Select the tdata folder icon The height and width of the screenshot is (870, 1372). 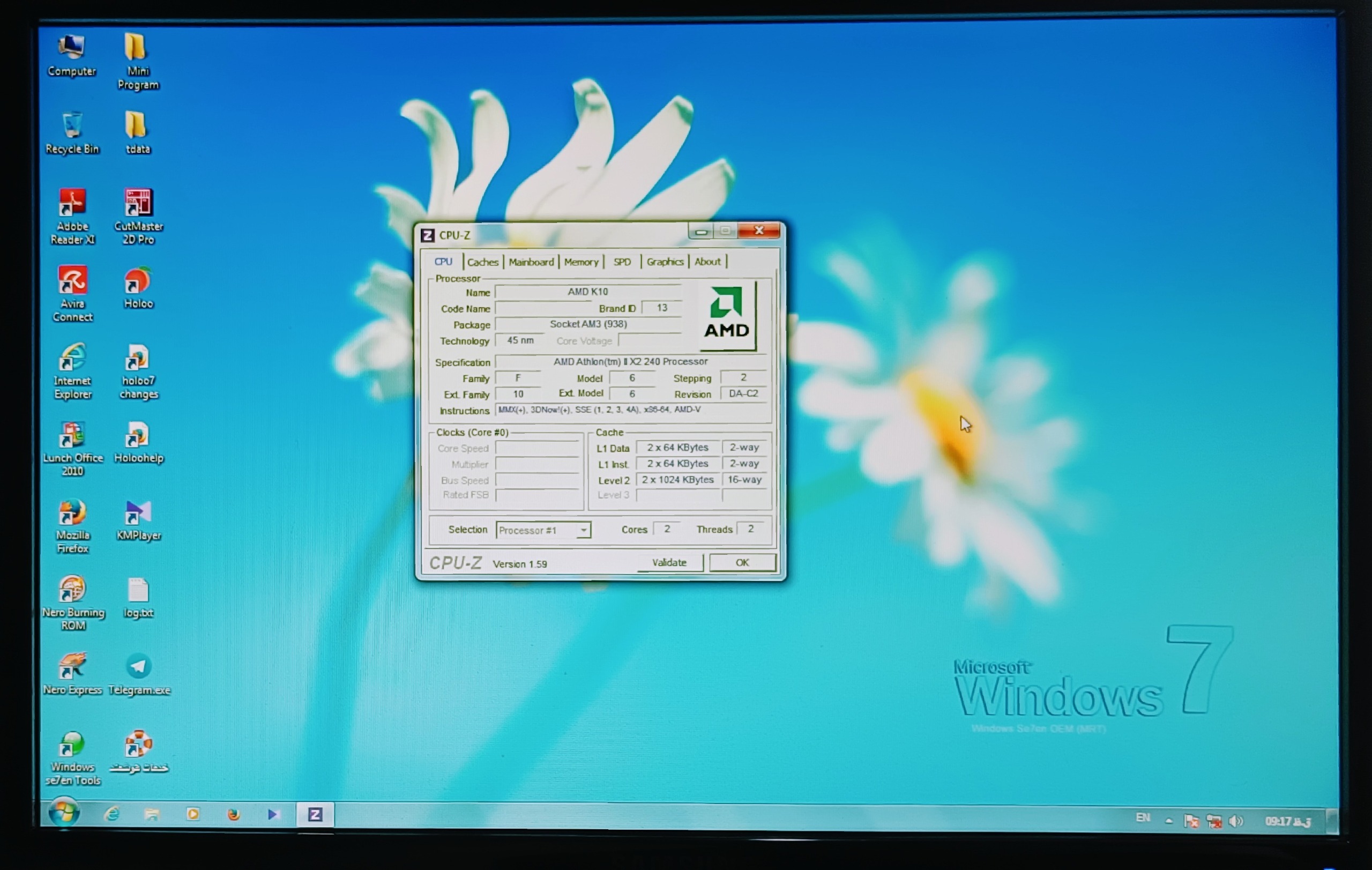tap(137, 132)
